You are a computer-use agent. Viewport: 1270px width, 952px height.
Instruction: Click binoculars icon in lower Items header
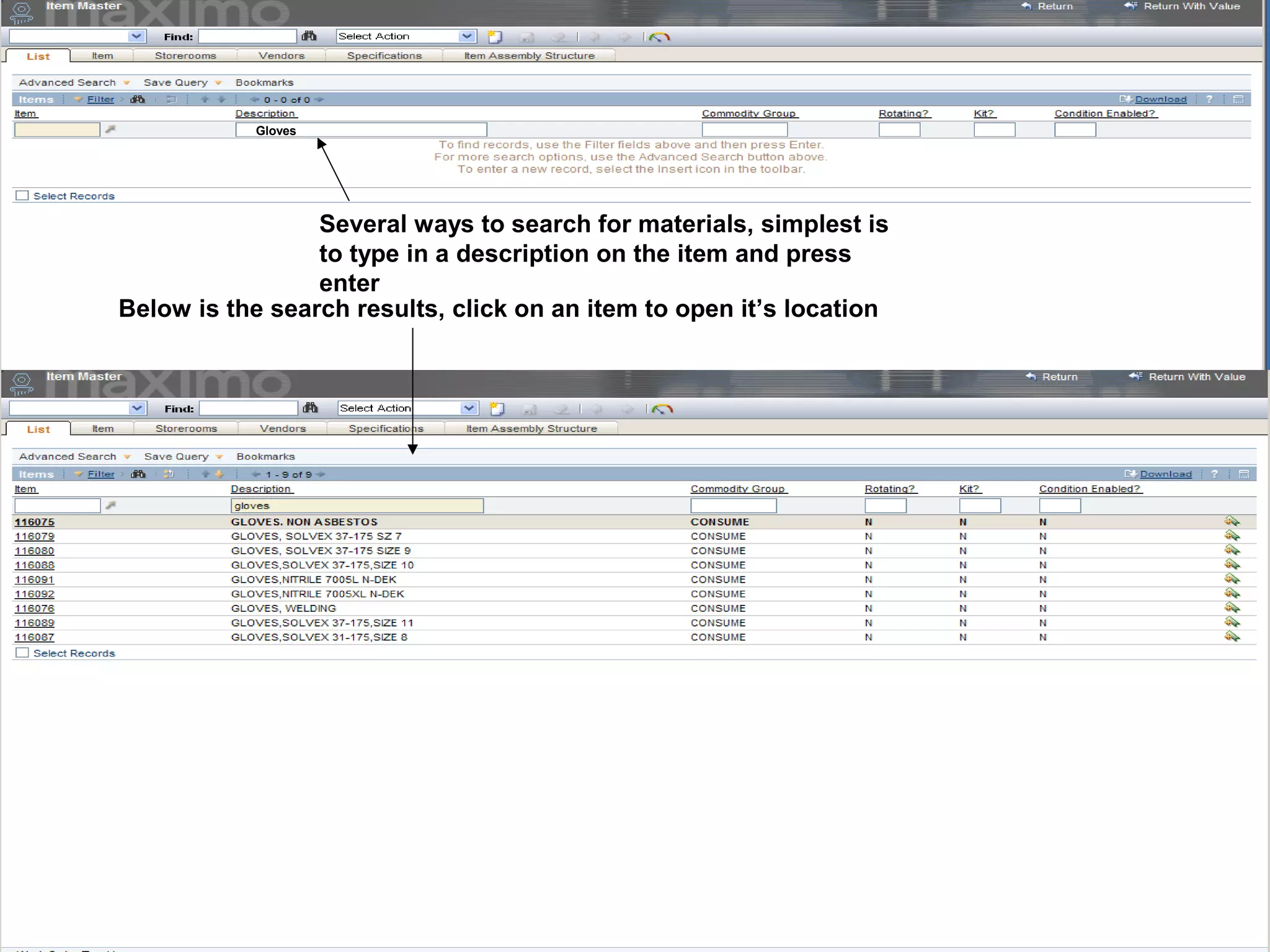coord(138,474)
